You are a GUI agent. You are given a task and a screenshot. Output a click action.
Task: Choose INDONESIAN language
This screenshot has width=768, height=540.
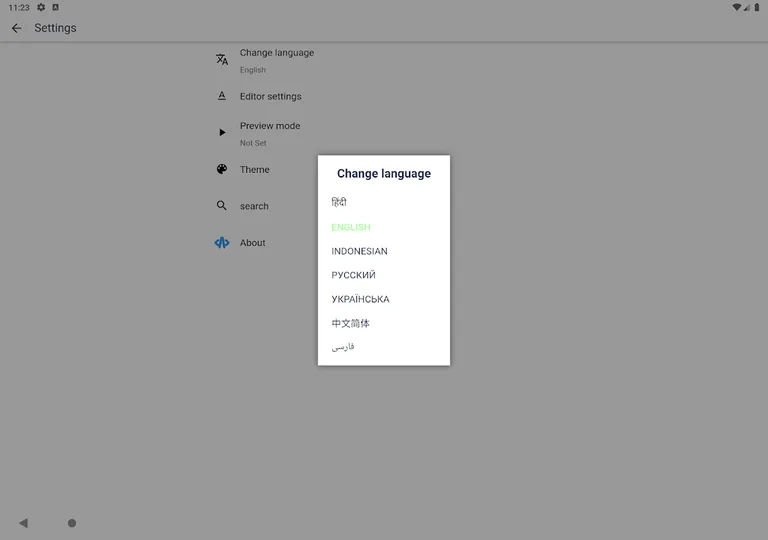359,251
